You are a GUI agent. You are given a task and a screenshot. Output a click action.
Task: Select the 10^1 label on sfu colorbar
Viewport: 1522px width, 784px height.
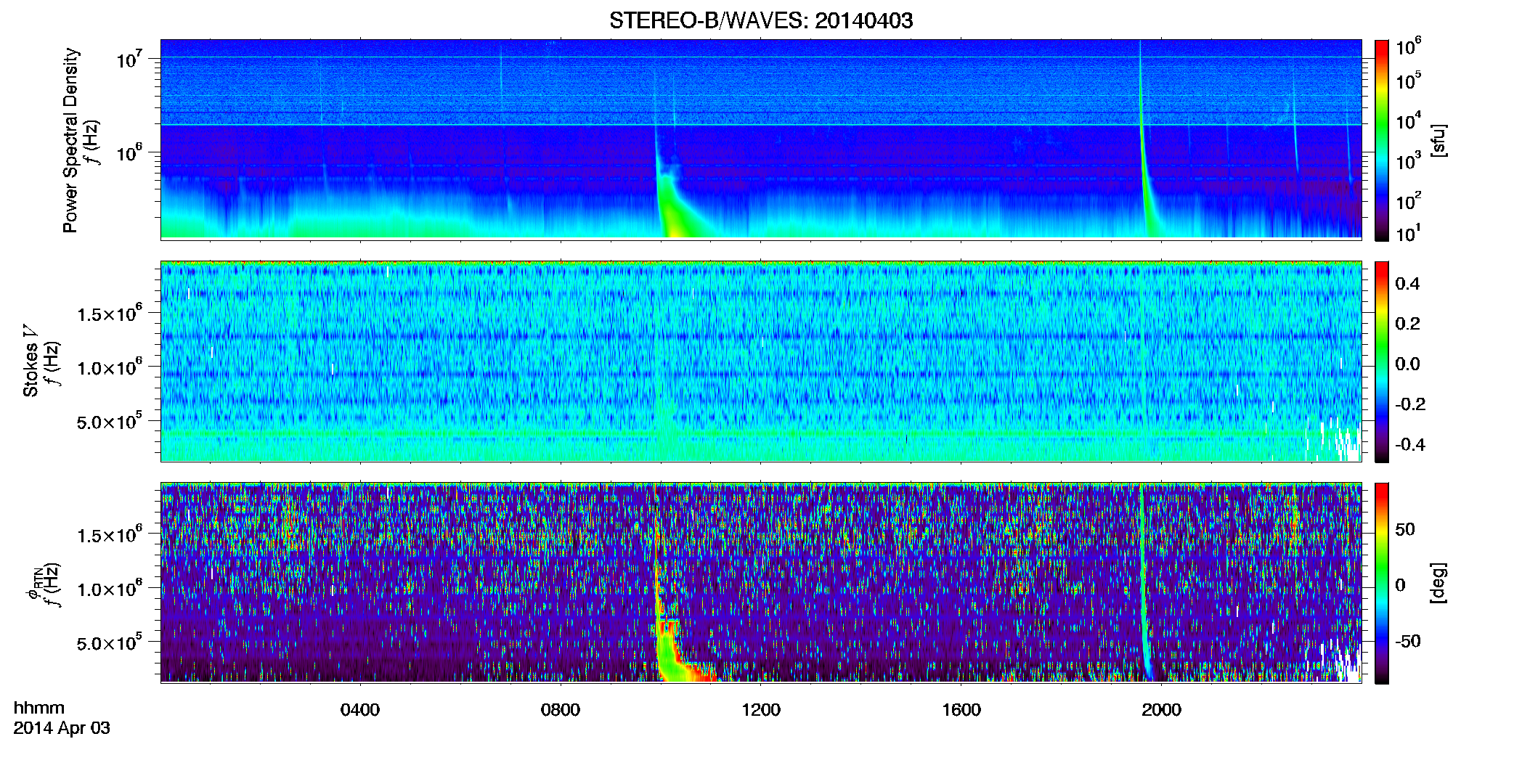(1408, 234)
